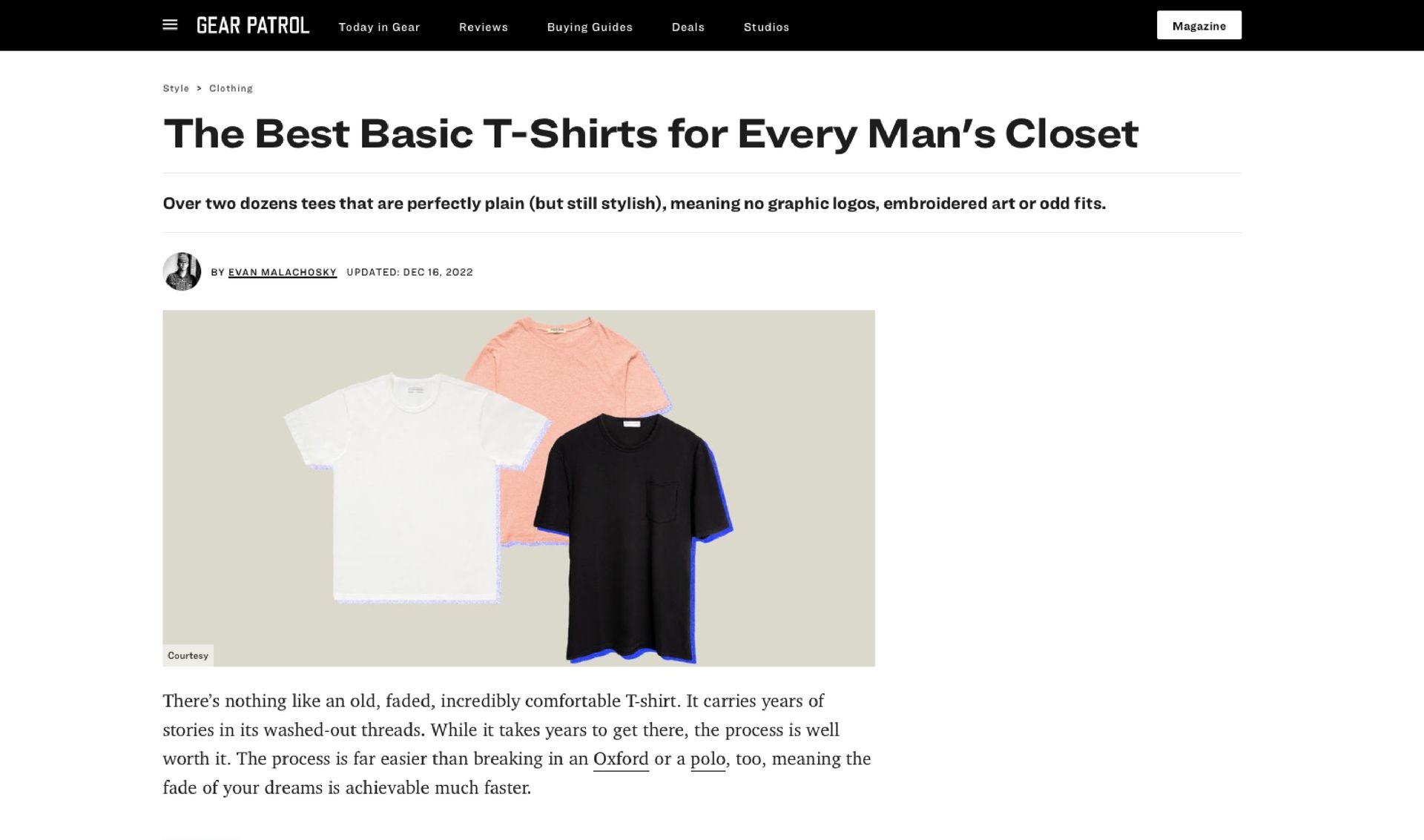Open Today in Gear section
Screen dimensions: 1424x840
coord(379,27)
